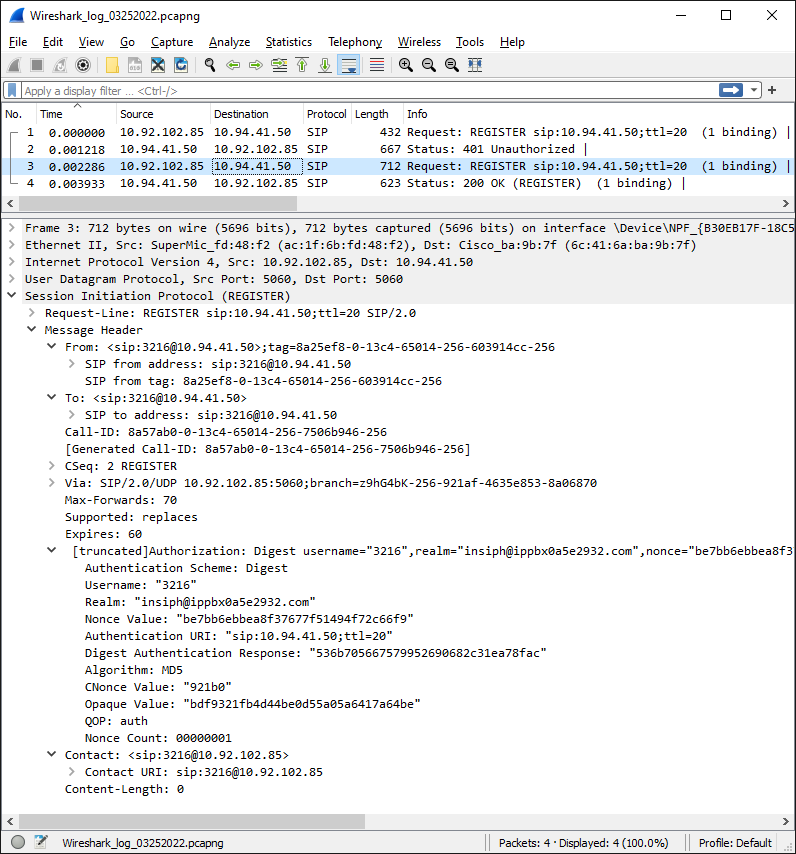Open the Tools menu
796x854 pixels.
point(470,42)
